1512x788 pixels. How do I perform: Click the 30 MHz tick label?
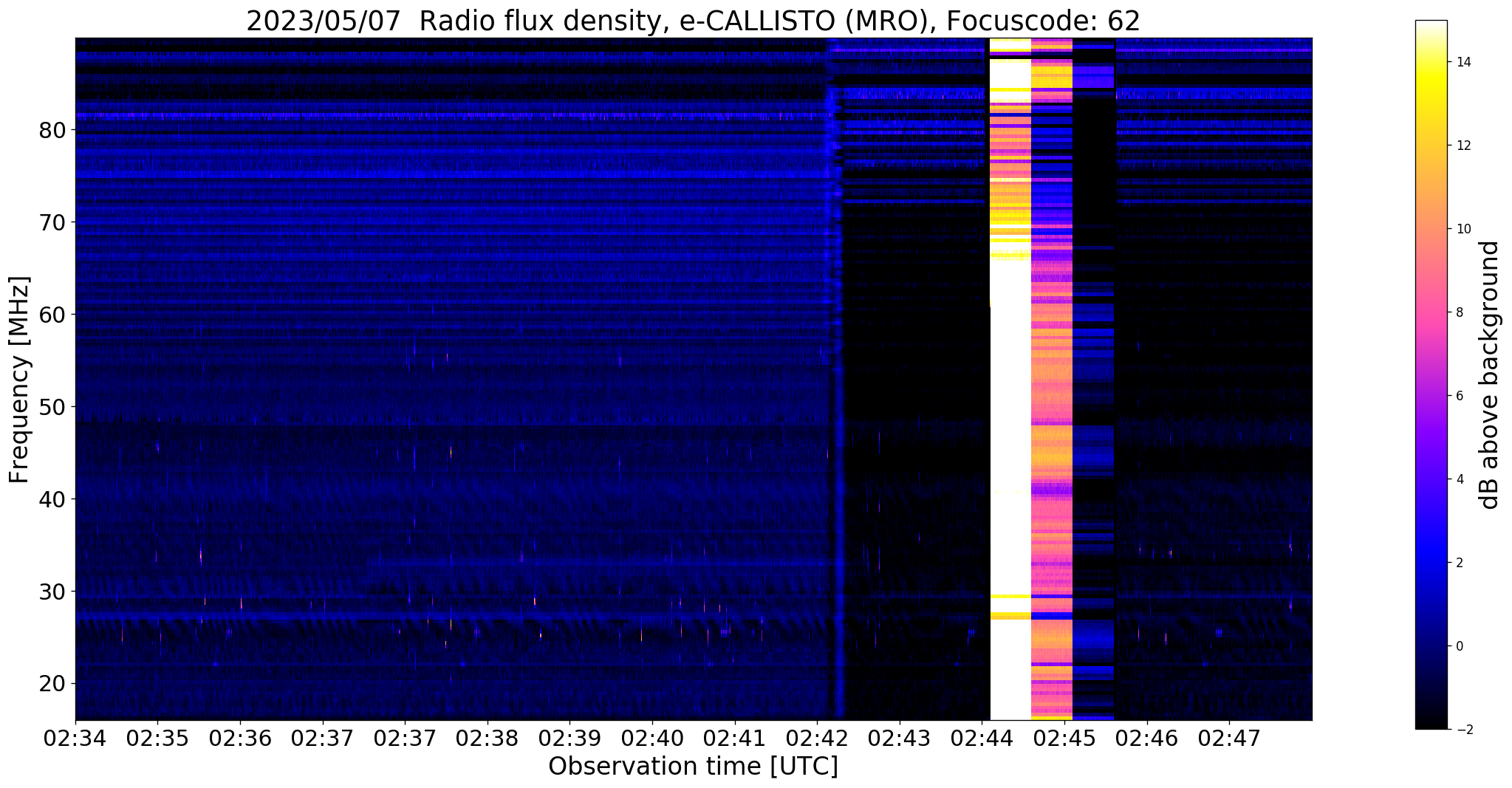52,592
